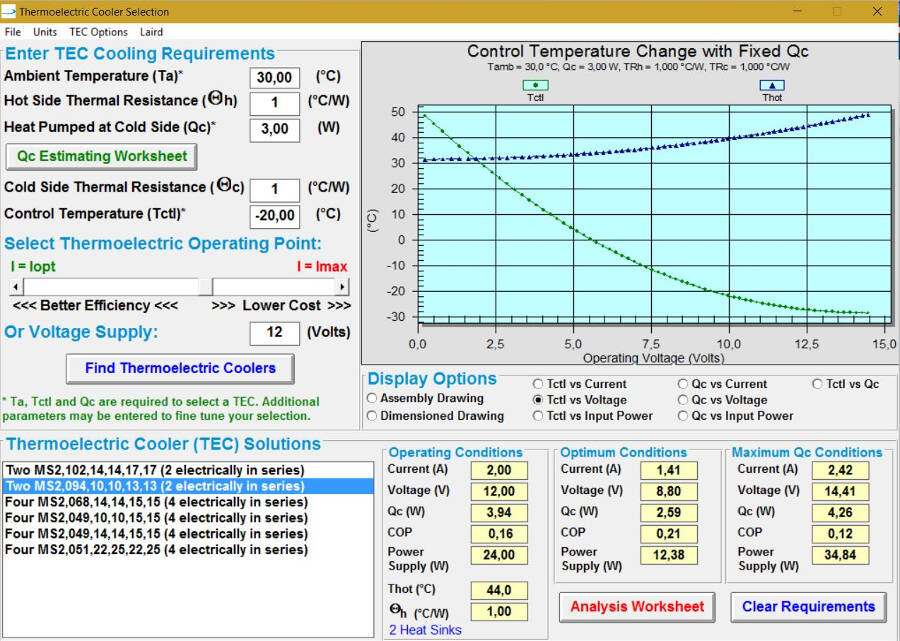This screenshot has height=641, width=900.
Task: Click Cold Side Thermal Resistance field
Action: 274,189
